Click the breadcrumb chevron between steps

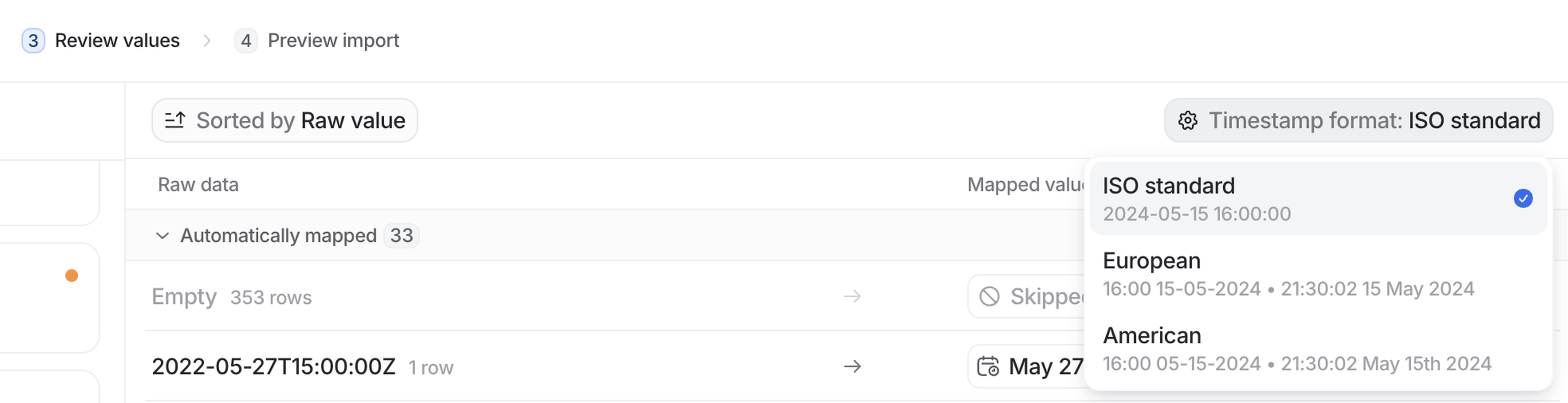pyautogui.click(x=207, y=41)
